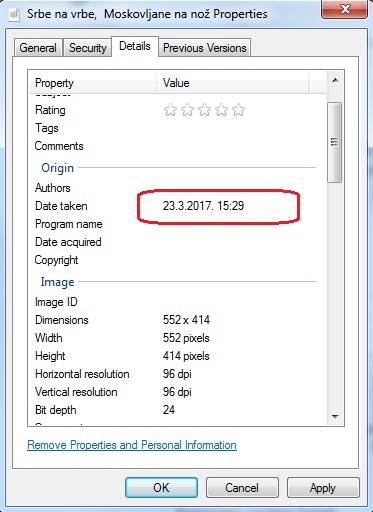Open the Security tab
373x512 pixels.
coord(88,48)
